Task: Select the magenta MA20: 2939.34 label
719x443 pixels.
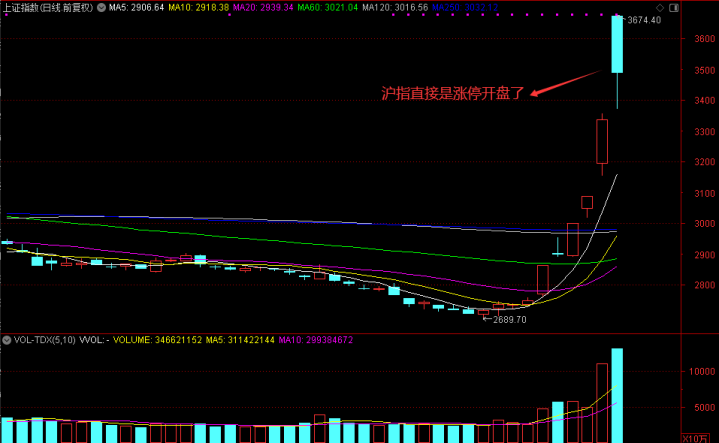Action: tap(263, 7)
